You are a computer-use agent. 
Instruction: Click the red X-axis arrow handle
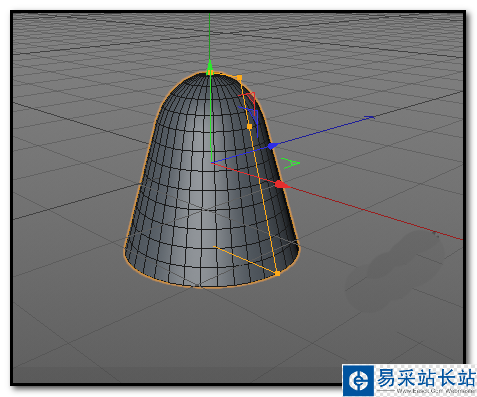click(x=281, y=184)
